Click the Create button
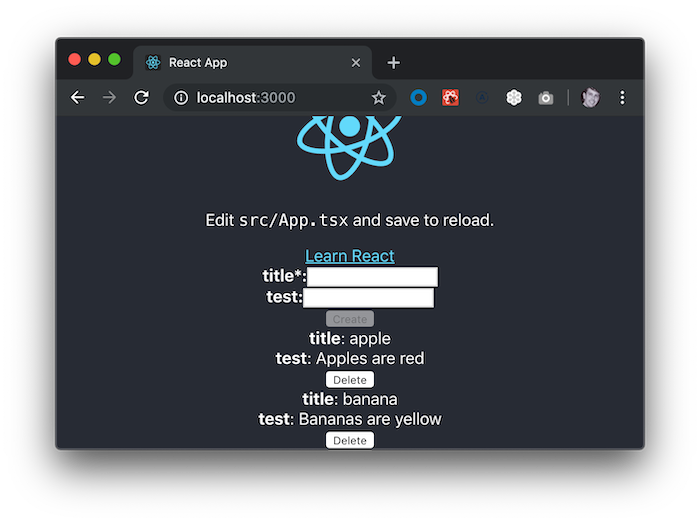Screen dimensions: 700x523 tap(350, 319)
